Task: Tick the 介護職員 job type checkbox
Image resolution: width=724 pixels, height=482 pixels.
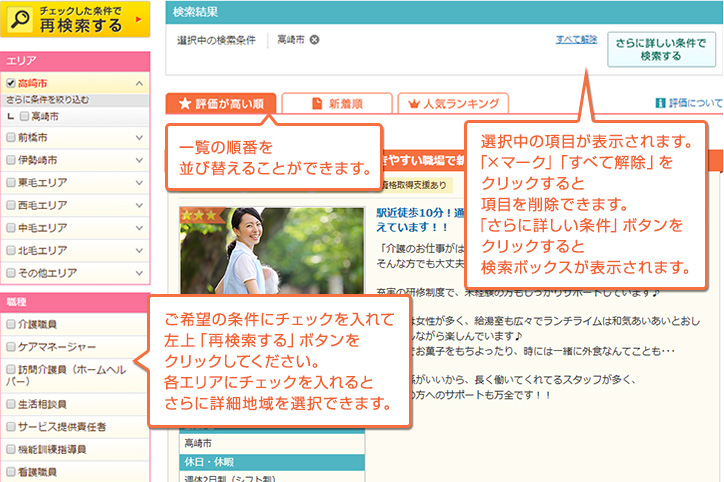Action: (x=11, y=325)
